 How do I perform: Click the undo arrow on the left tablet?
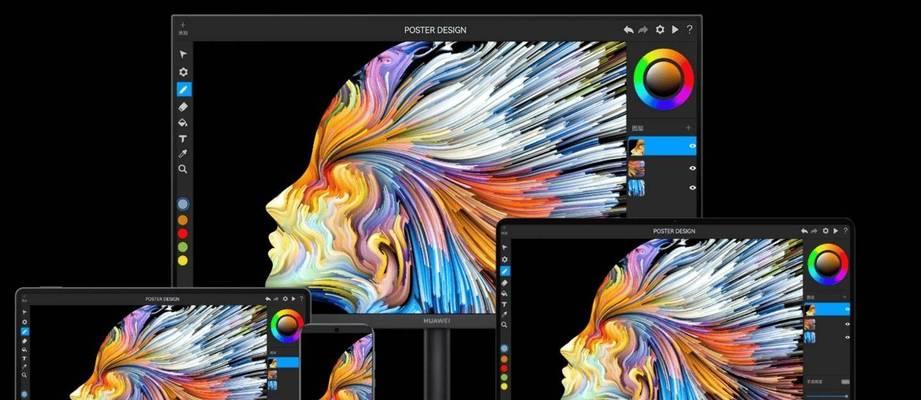click(x=268, y=299)
